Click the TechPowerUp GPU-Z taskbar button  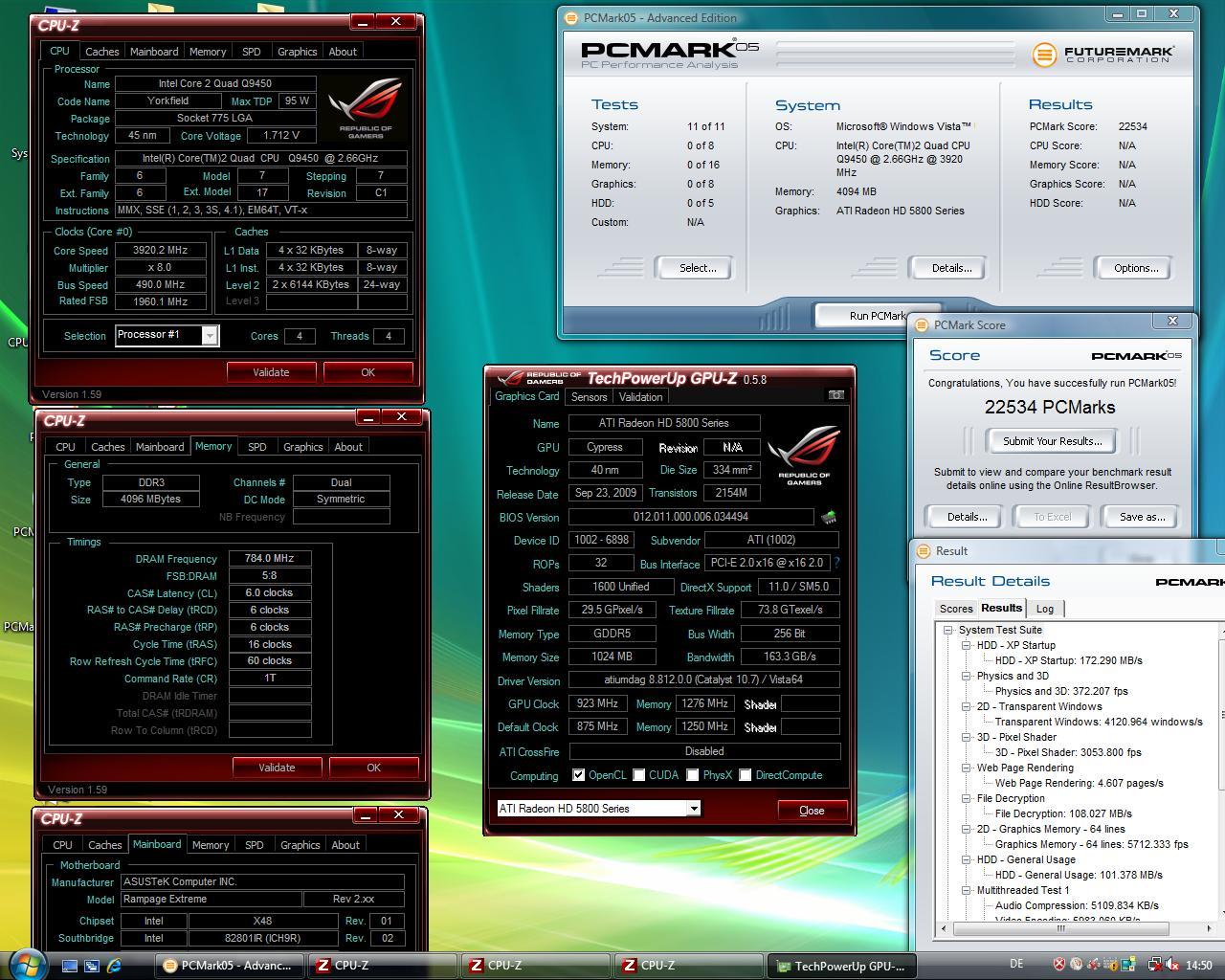click(x=841, y=966)
